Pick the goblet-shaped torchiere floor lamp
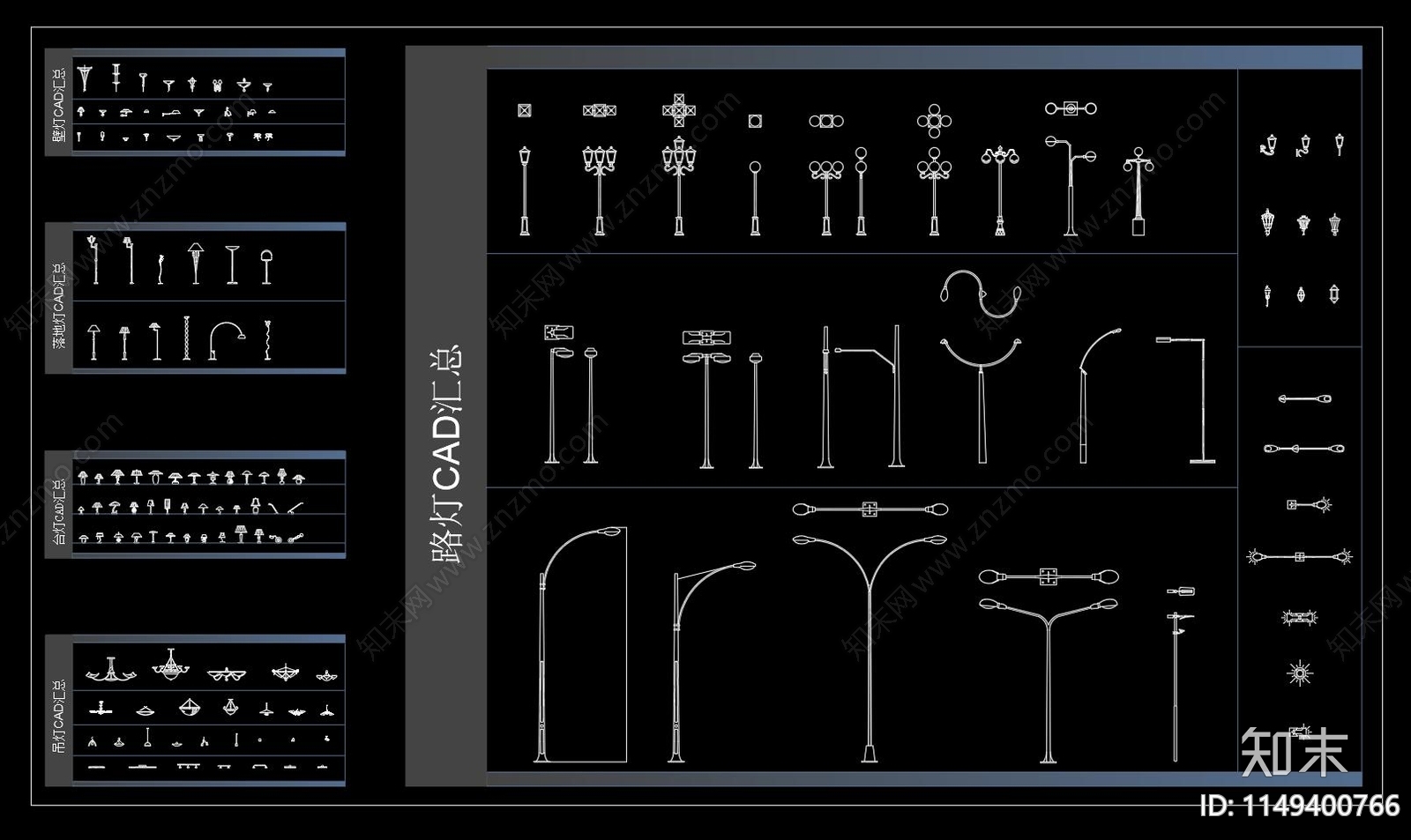Screen dimensions: 1411x840 tap(232, 264)
